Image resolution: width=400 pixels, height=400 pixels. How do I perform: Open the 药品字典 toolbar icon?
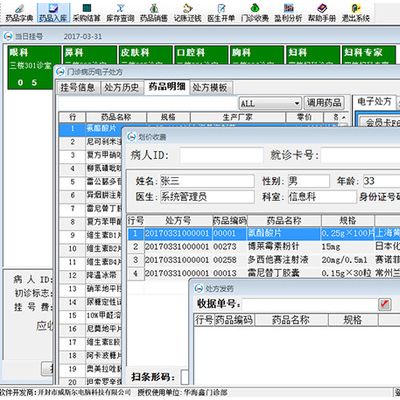coord(19,13)
